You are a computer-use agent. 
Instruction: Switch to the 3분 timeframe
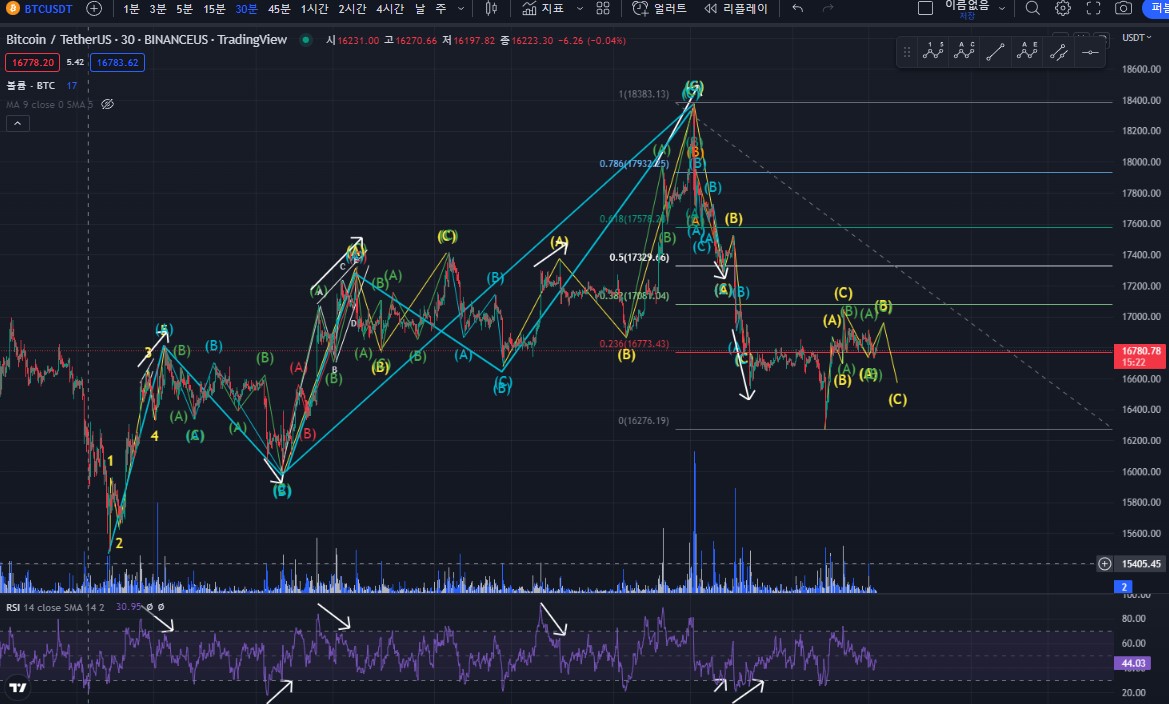pyautogui.click(x=157, y=9)
